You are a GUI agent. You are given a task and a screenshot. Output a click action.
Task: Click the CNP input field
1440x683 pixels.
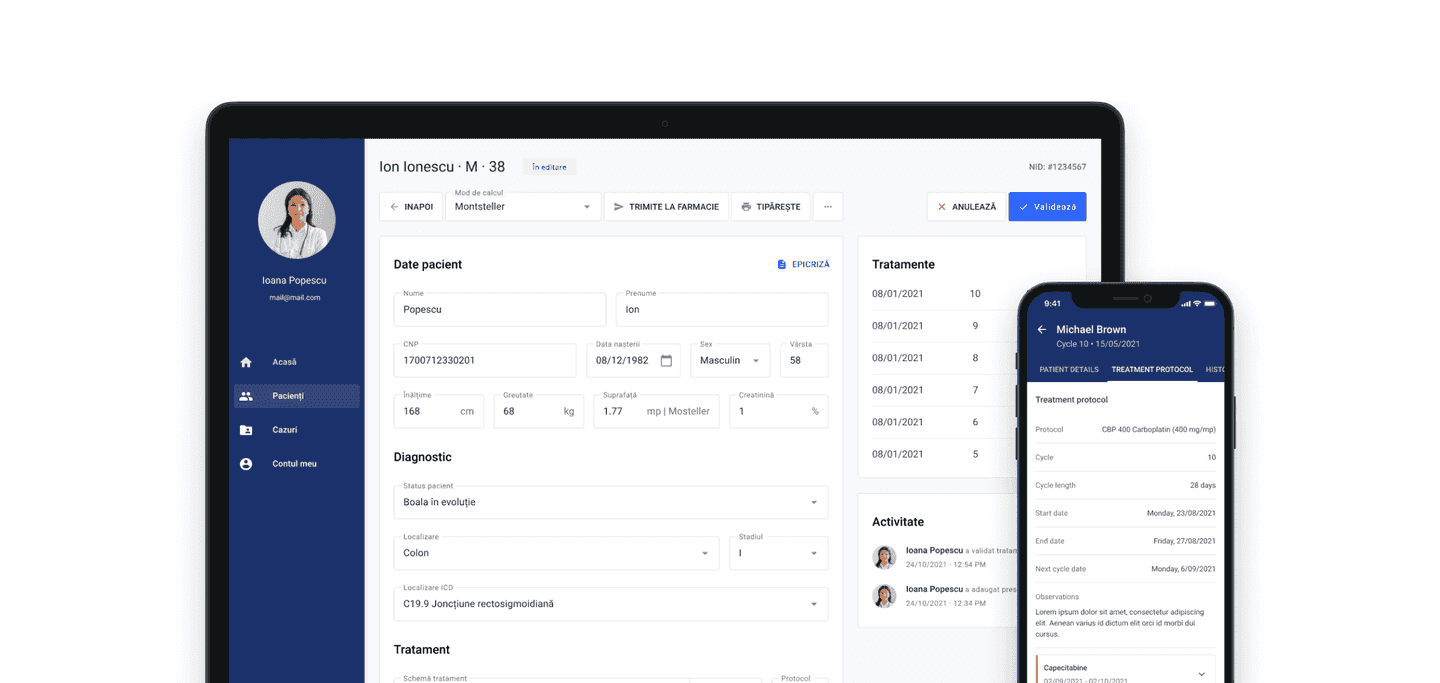pos(485,360)
